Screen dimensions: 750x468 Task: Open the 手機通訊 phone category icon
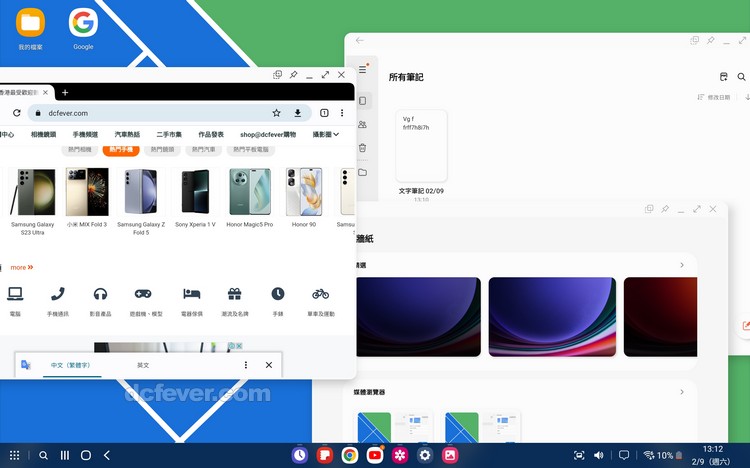(x=57, y=294)
